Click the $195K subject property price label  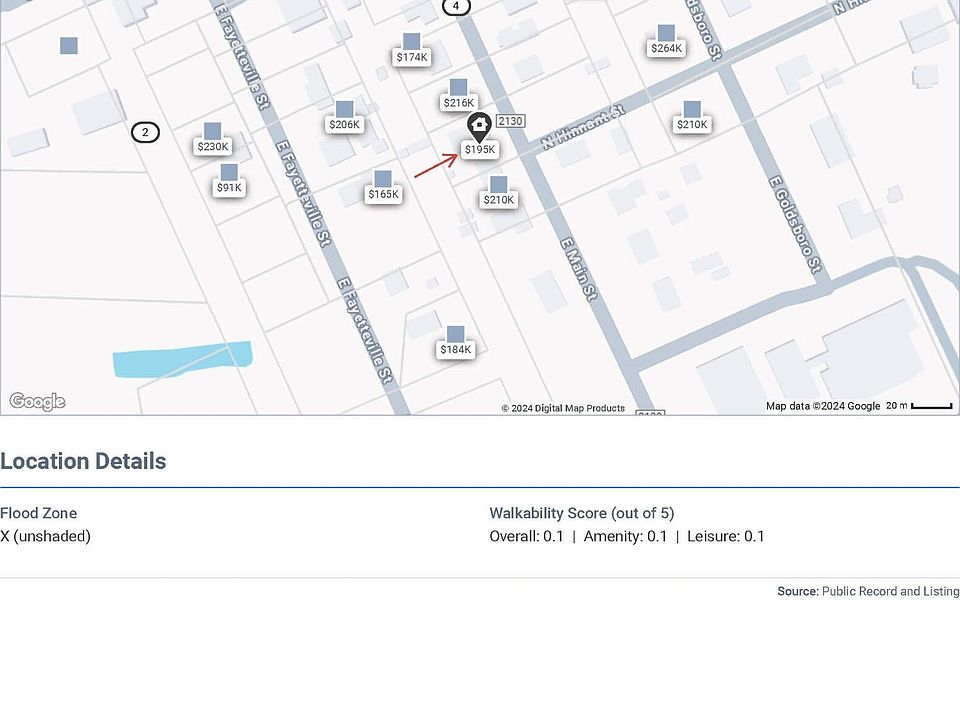pyautogui.click(x=480, y=150)
